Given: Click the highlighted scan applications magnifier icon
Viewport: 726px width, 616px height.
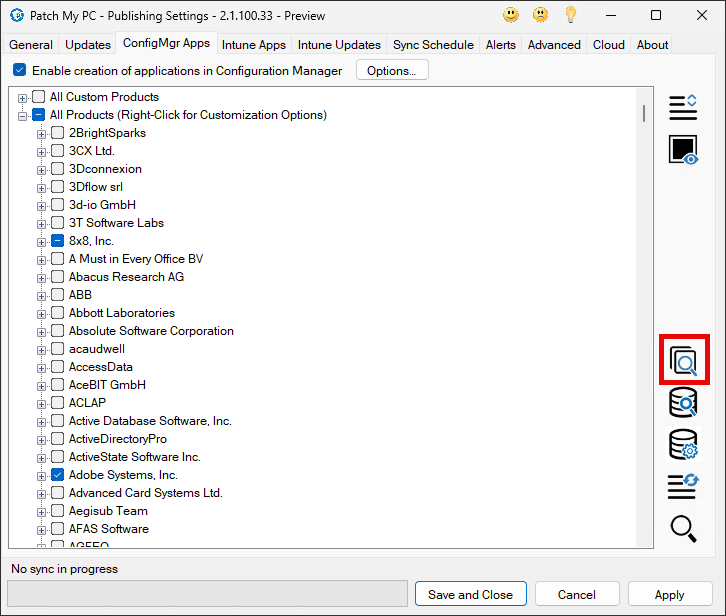Looking at the screenshot, I should [x=684, y=360].
